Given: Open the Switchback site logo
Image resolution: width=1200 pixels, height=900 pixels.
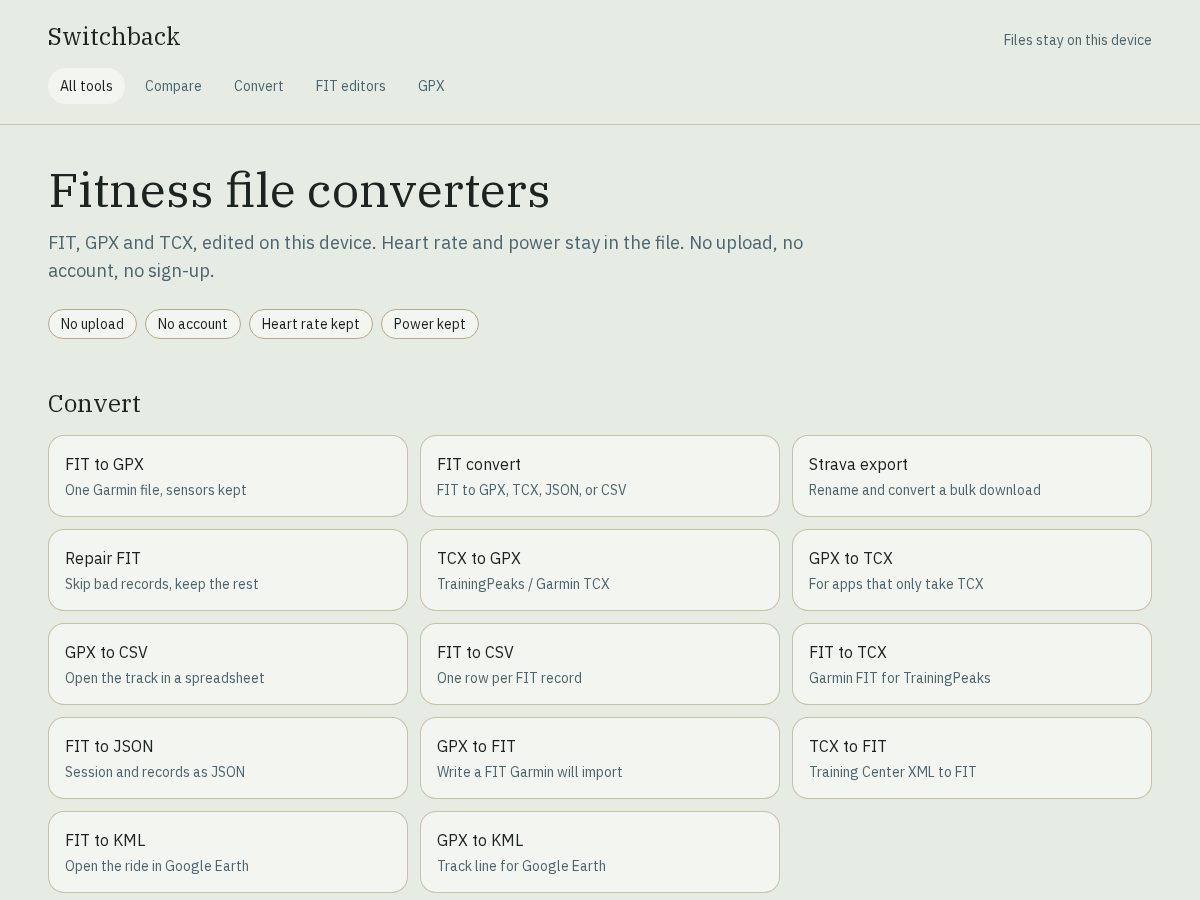Looking at the screenshot, I should [x=114, y=37].
